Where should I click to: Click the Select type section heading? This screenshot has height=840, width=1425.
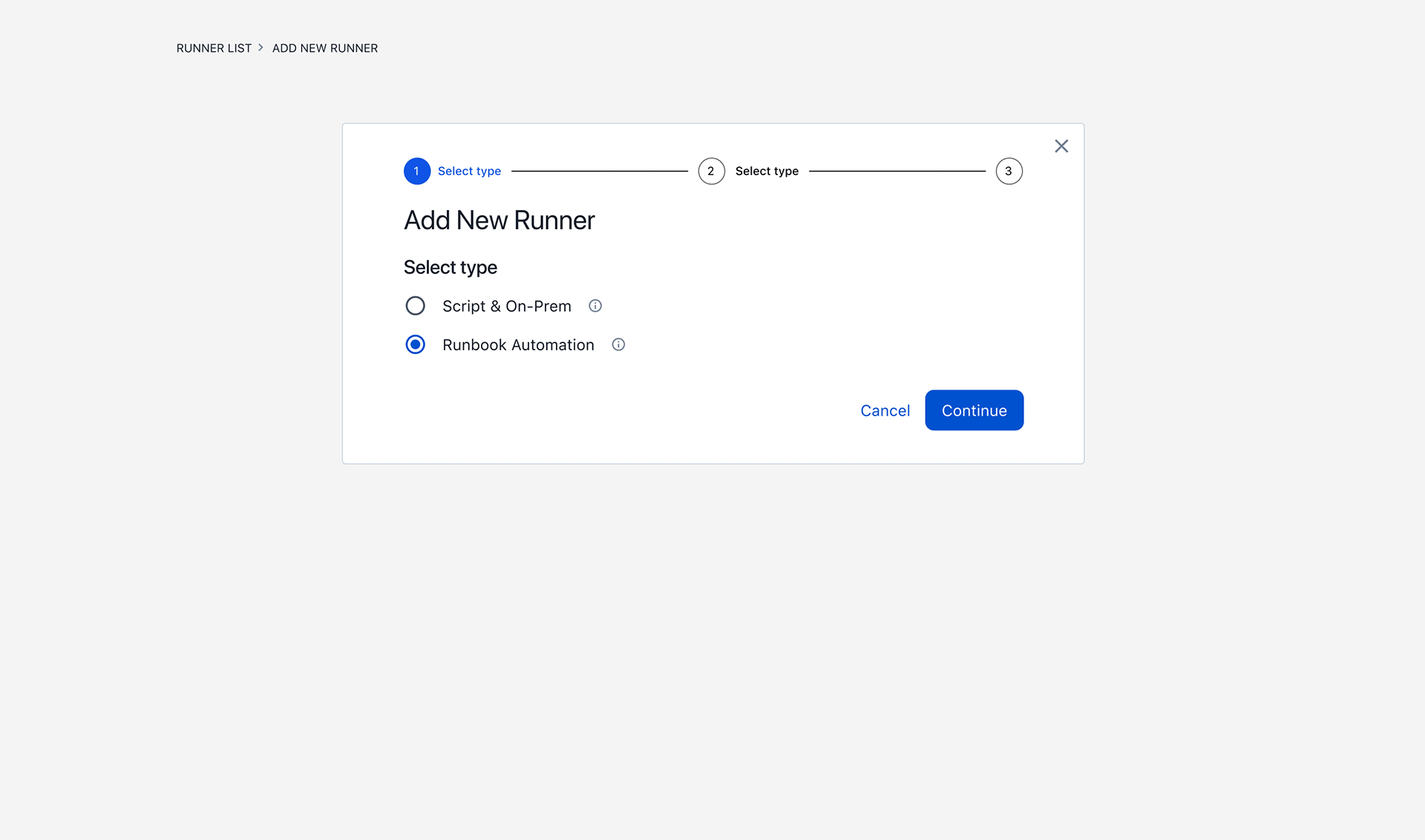[450, 266]
